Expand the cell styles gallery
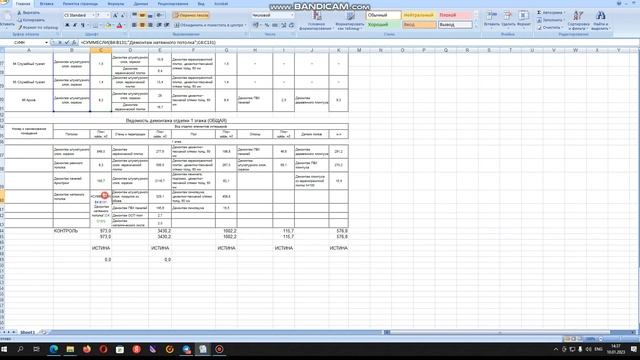 (476, 26)
